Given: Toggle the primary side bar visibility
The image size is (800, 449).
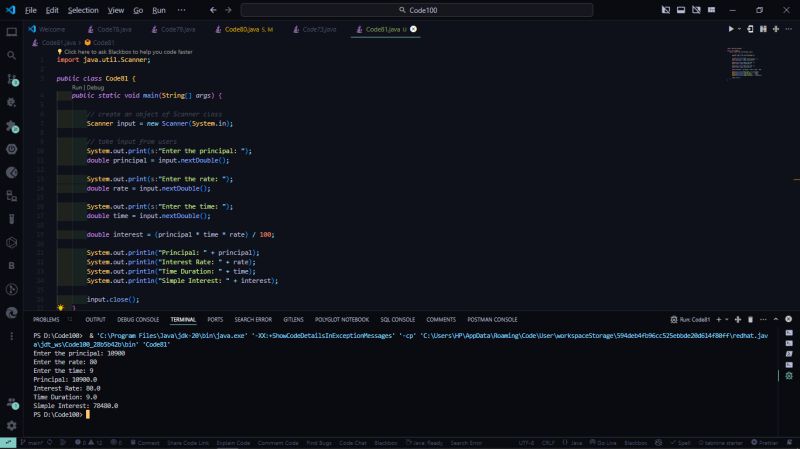Looking at the screenshot, I should coord(665,10).
